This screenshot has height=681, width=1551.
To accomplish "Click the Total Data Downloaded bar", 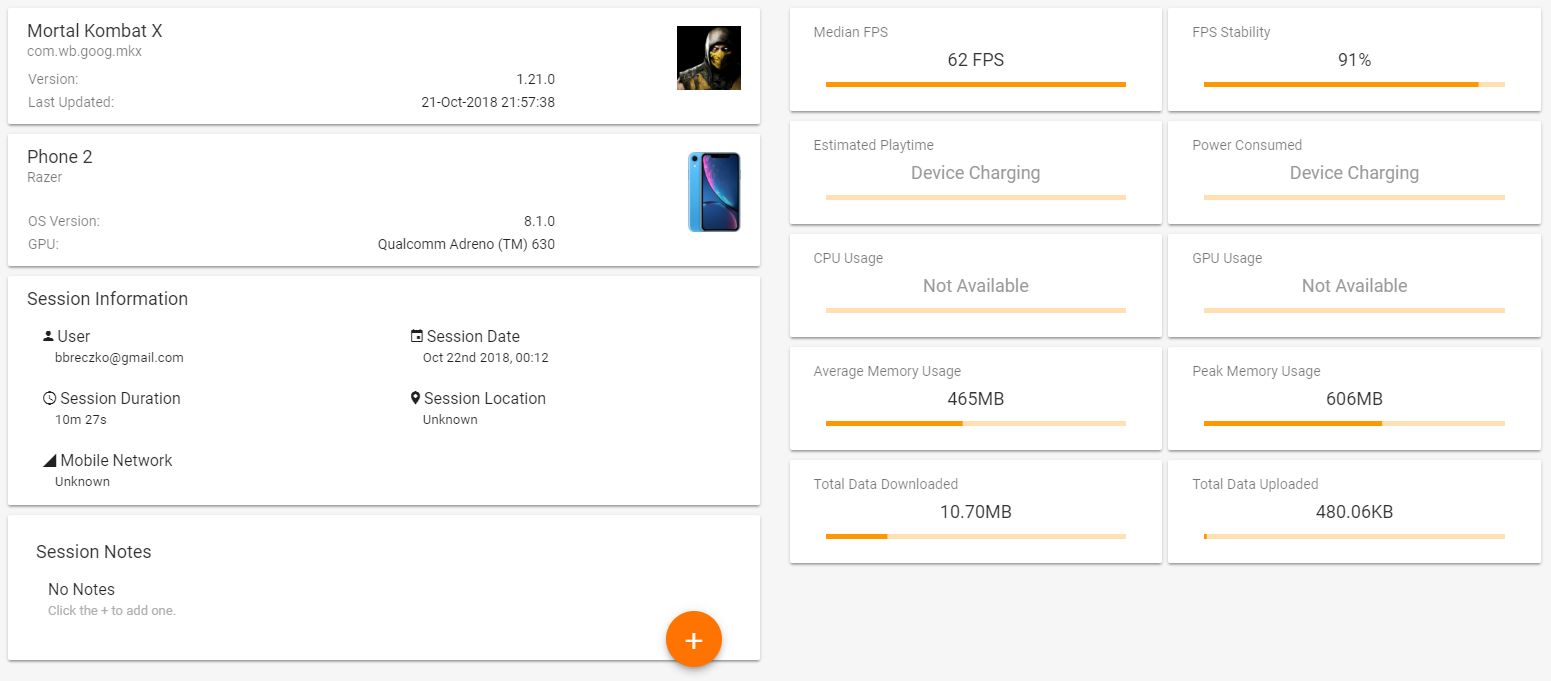I will (975, 537).
